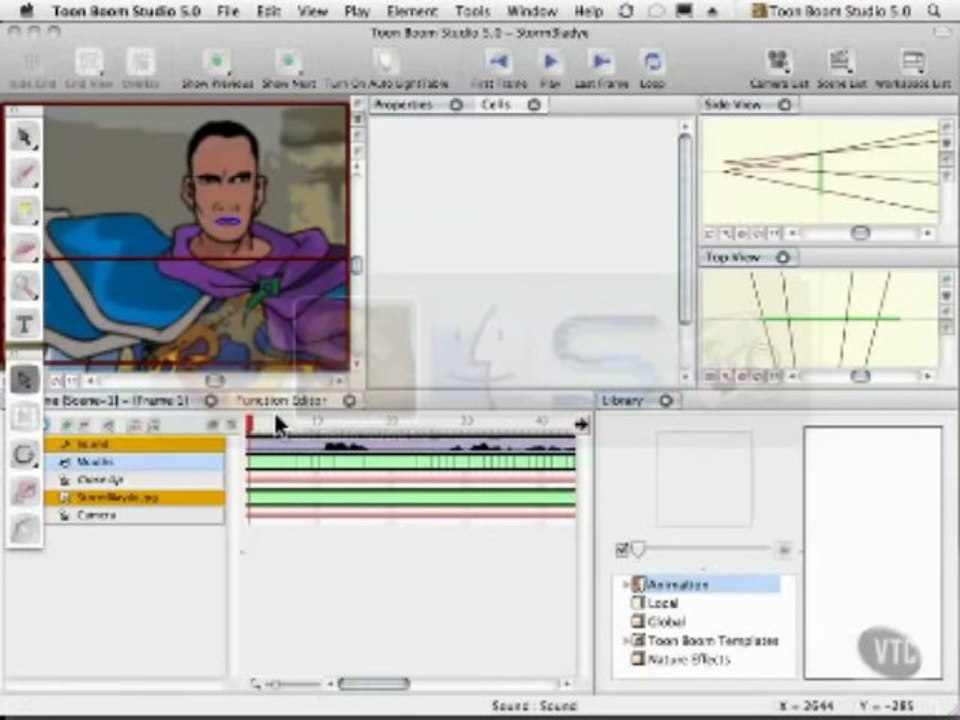Click the Library panel tab

[623, 401]
